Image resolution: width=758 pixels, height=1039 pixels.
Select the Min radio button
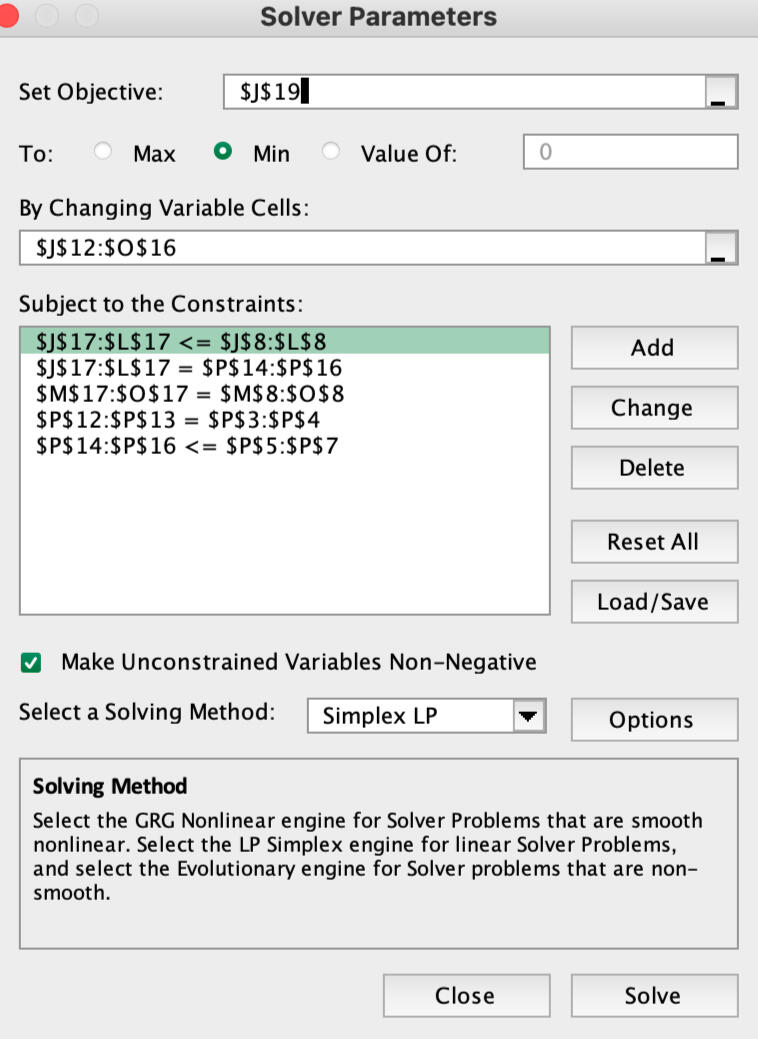pyautogui.click(x=225, y=153)
